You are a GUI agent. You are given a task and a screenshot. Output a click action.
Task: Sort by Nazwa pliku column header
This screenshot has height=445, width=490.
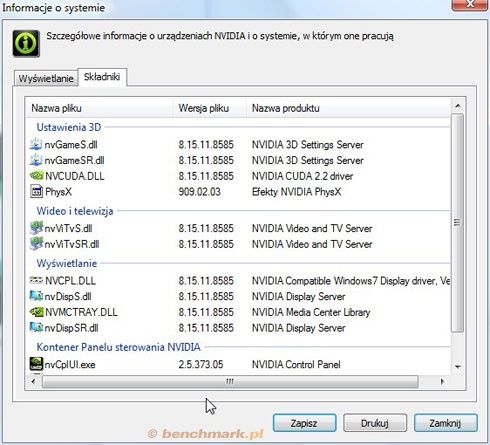[x=99, y=108]
